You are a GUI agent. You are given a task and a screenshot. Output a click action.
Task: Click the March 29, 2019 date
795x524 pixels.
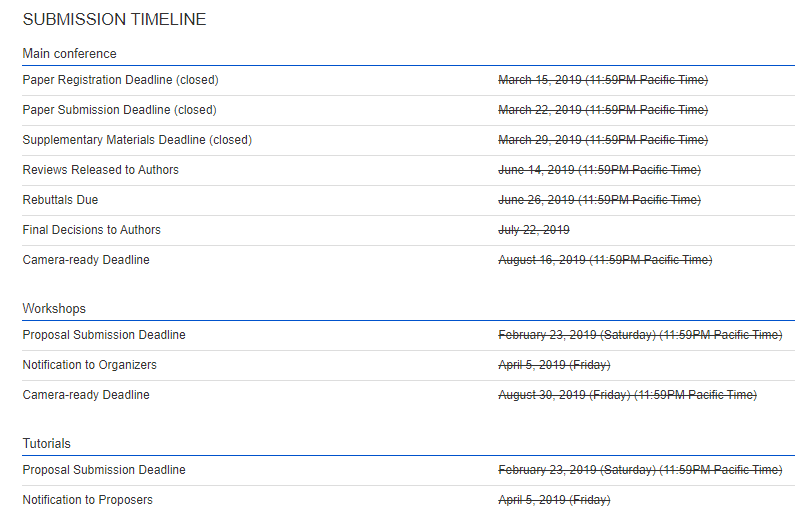[603, 140]
